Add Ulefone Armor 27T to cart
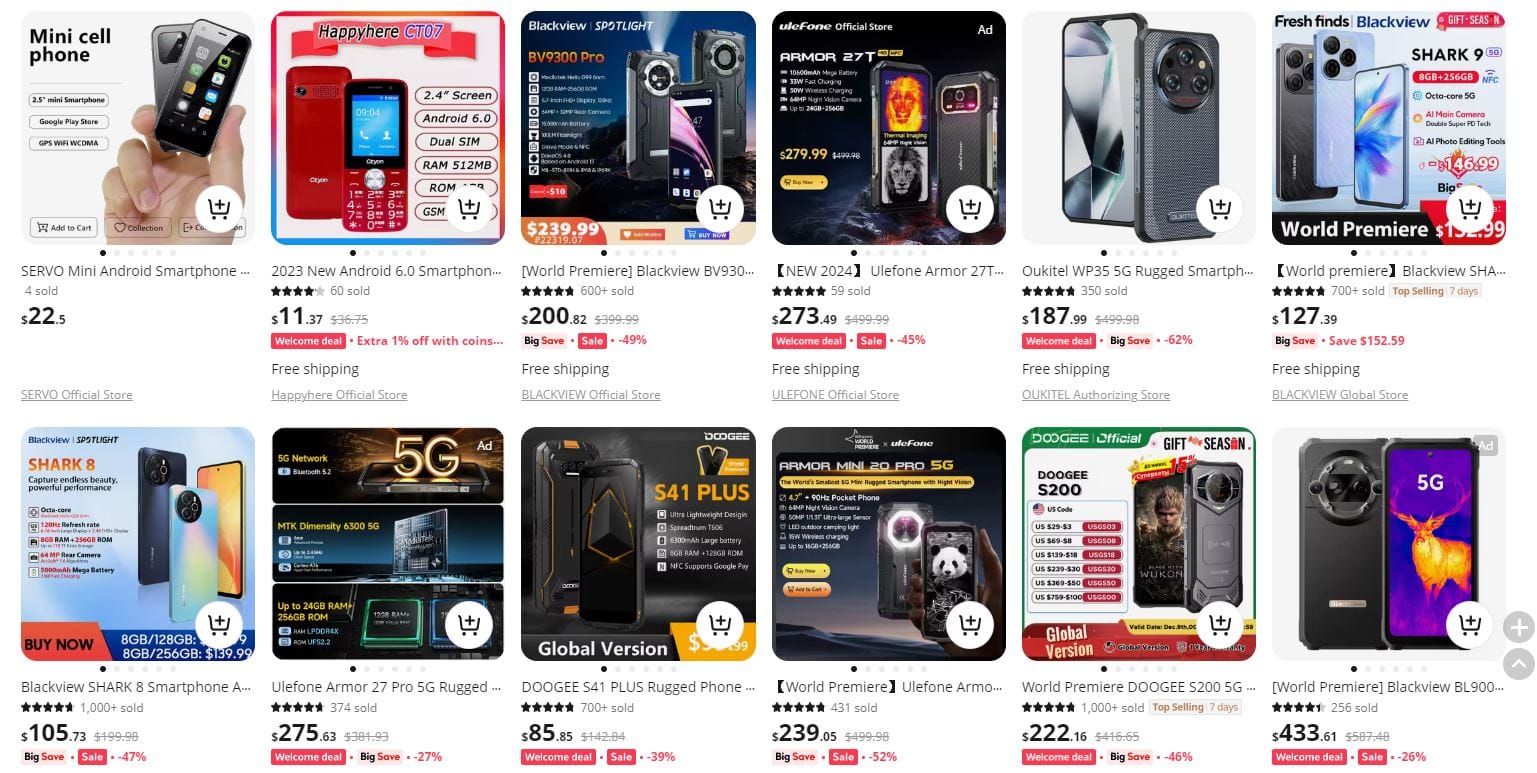 [970, 209]
